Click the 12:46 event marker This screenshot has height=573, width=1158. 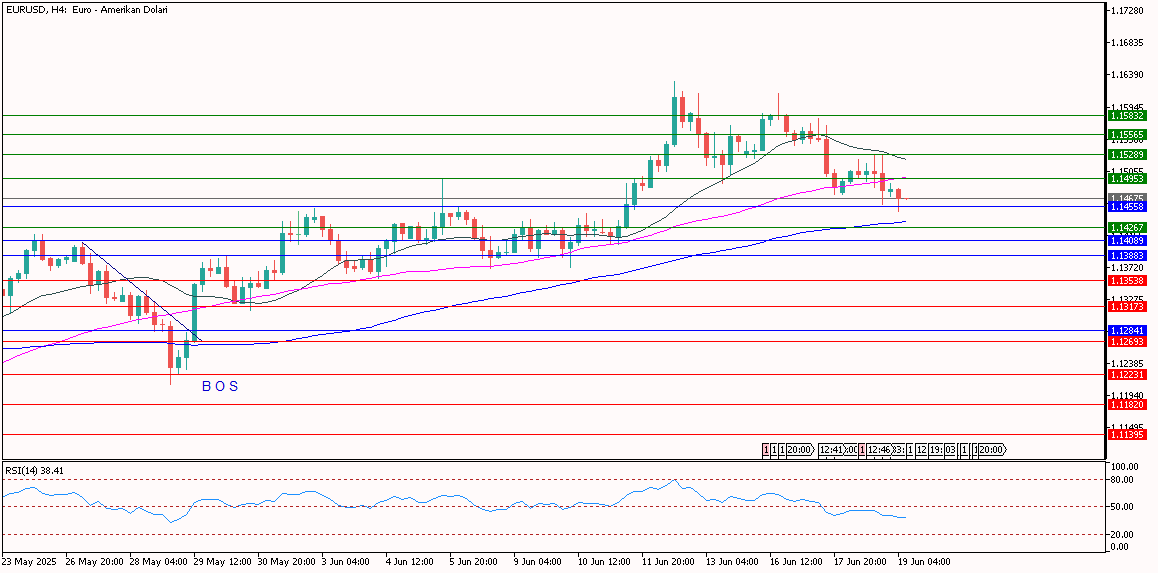[879, 450]
